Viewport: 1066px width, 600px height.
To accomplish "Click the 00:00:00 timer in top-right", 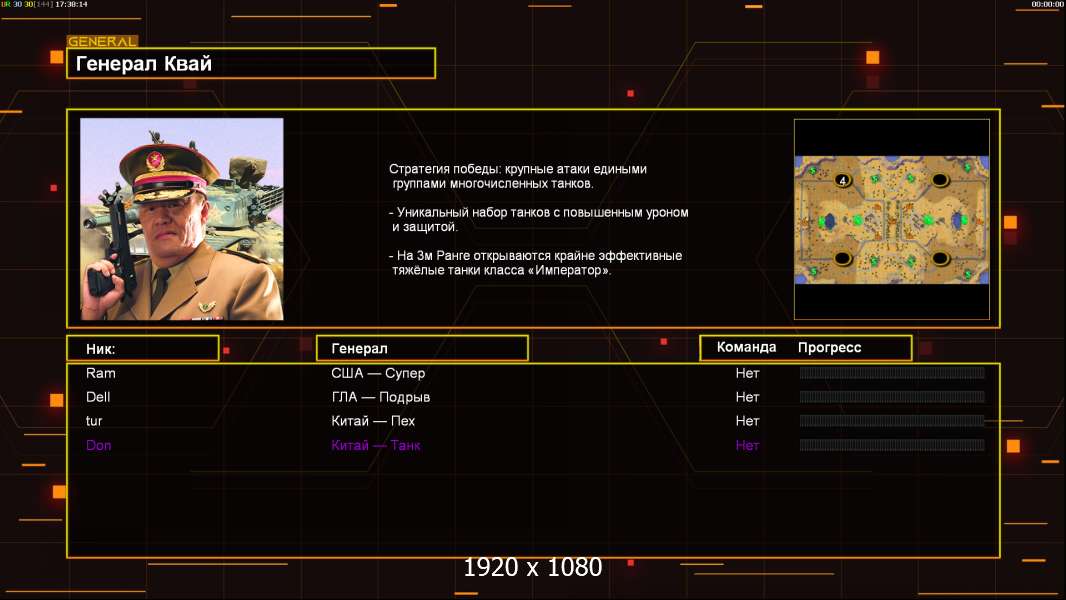I will pyautogui.click(x=1046, y=5).
